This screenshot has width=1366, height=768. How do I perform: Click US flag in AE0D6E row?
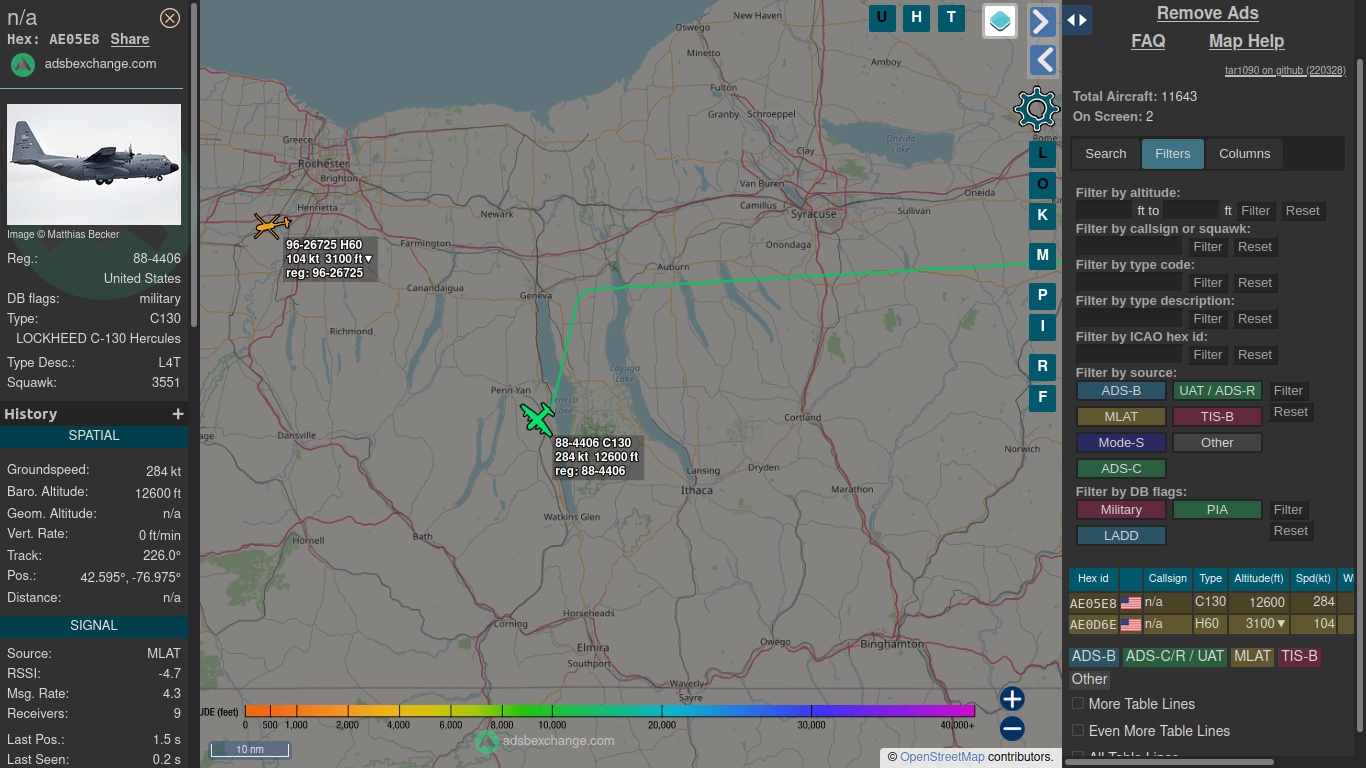coord(1131,625)
